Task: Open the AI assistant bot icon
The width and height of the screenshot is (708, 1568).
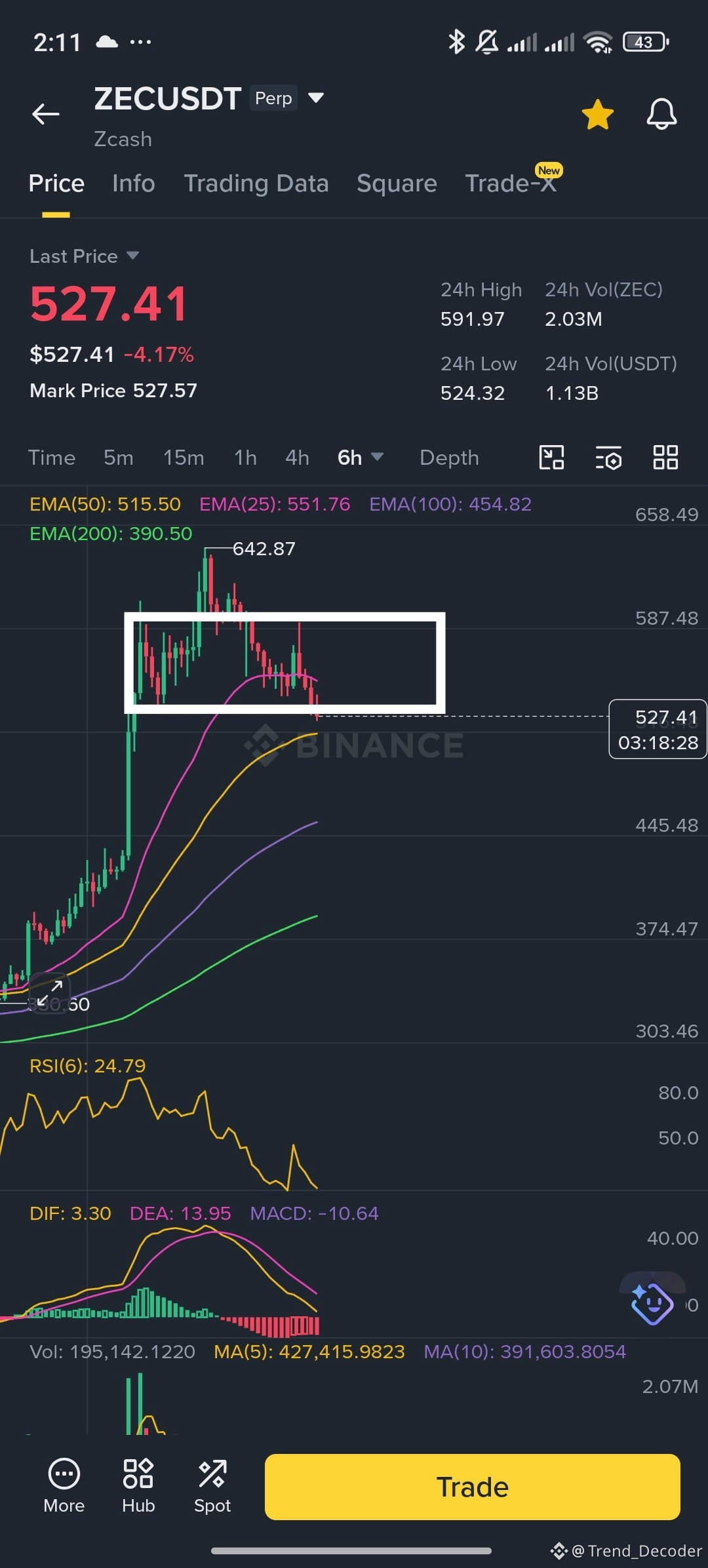Action: (652, 1304)
